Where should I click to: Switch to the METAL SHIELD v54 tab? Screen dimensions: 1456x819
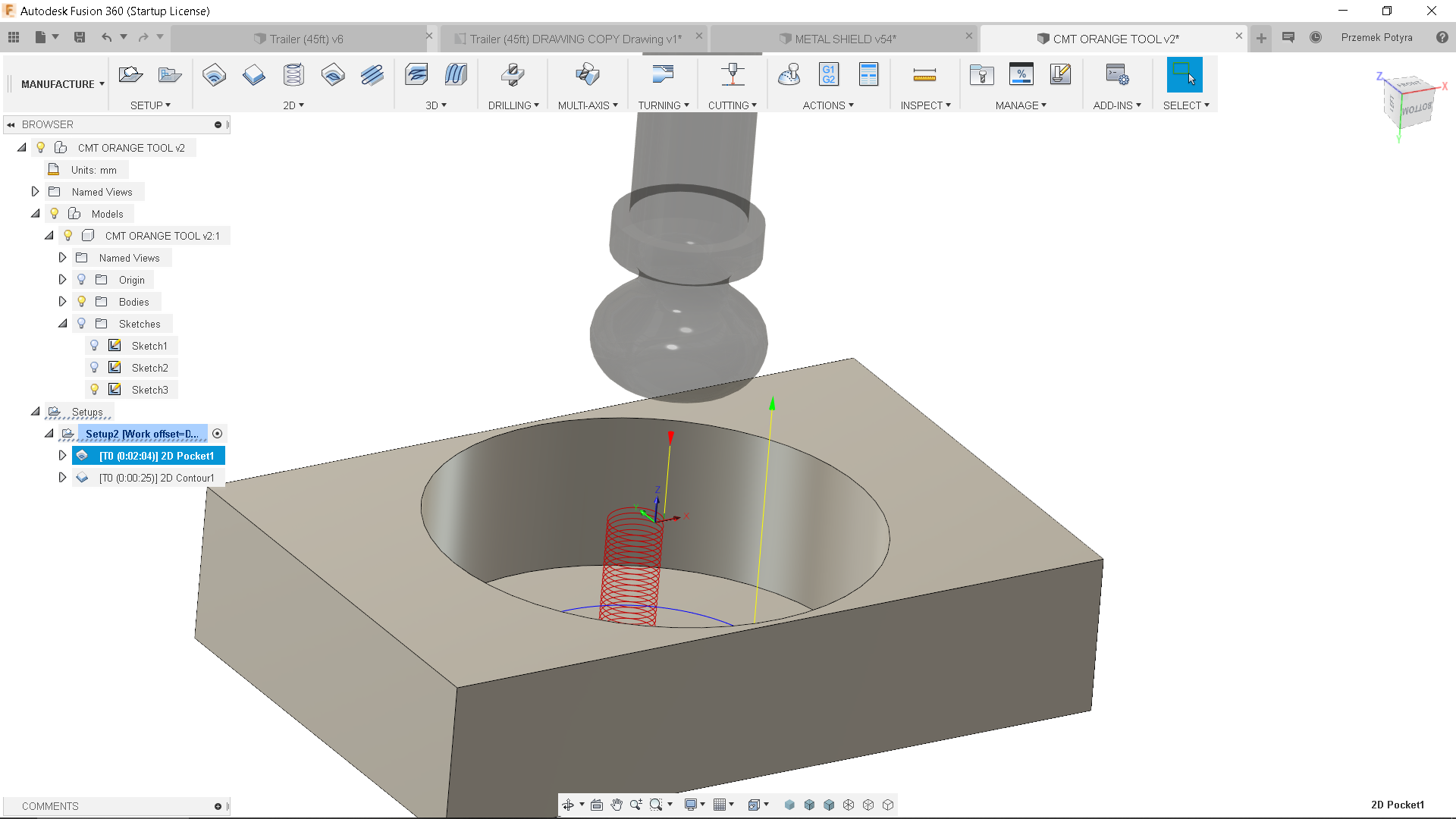[x=844, y=38]
